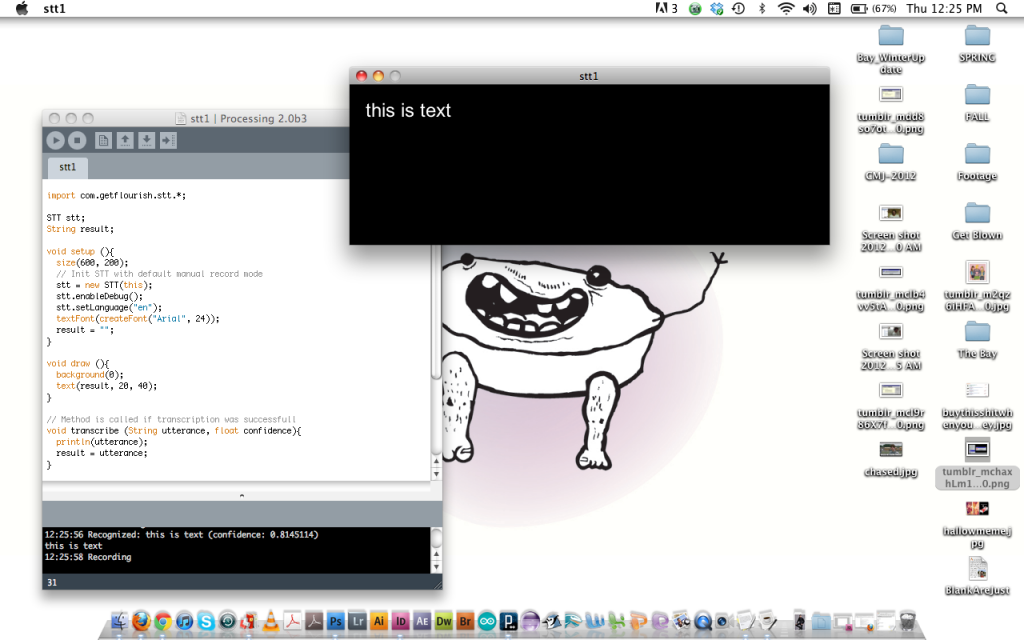Screen dimensions: 1024x640
Task: Select buythisshitwhenyou jpg desktop file
Action: (x=977, y=406)
